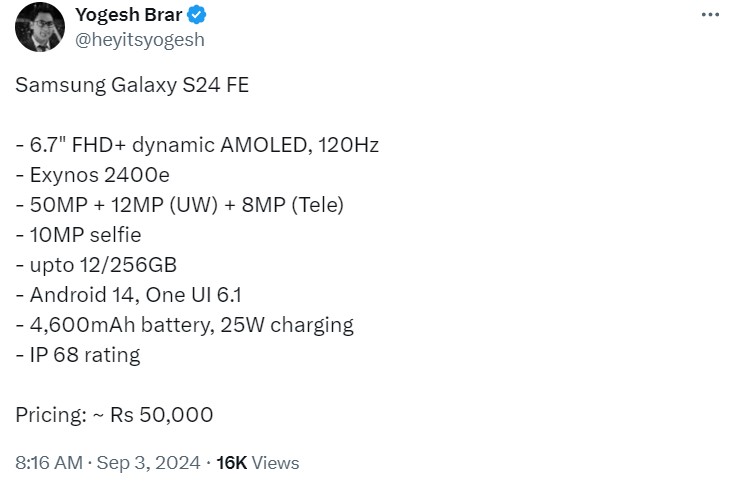The height and width of the screenshot is (482, 737).
Task: Click the Android 14, One UI 6.1 line
Action: (129, 296)
